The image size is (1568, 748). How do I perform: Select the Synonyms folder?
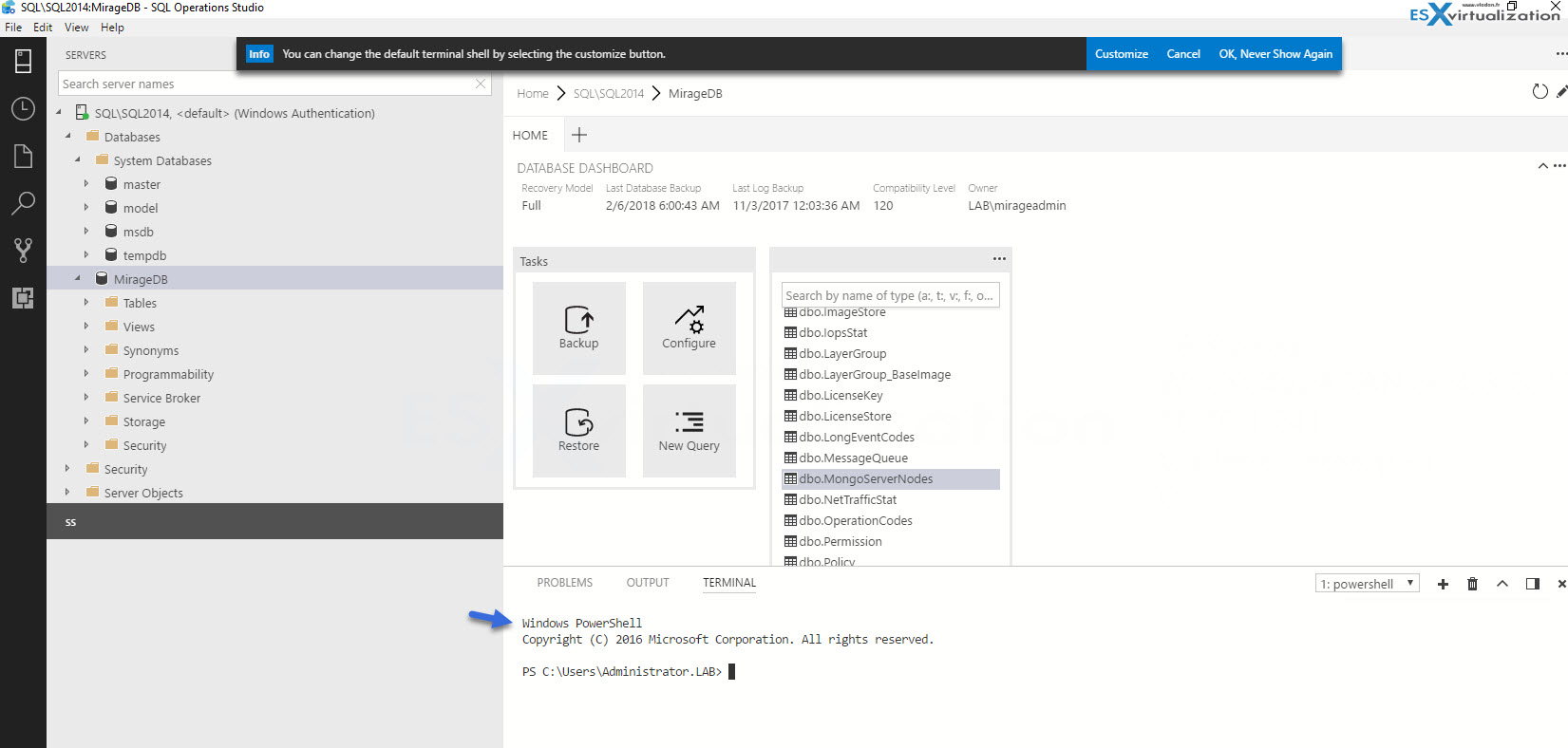click(151, 350)
